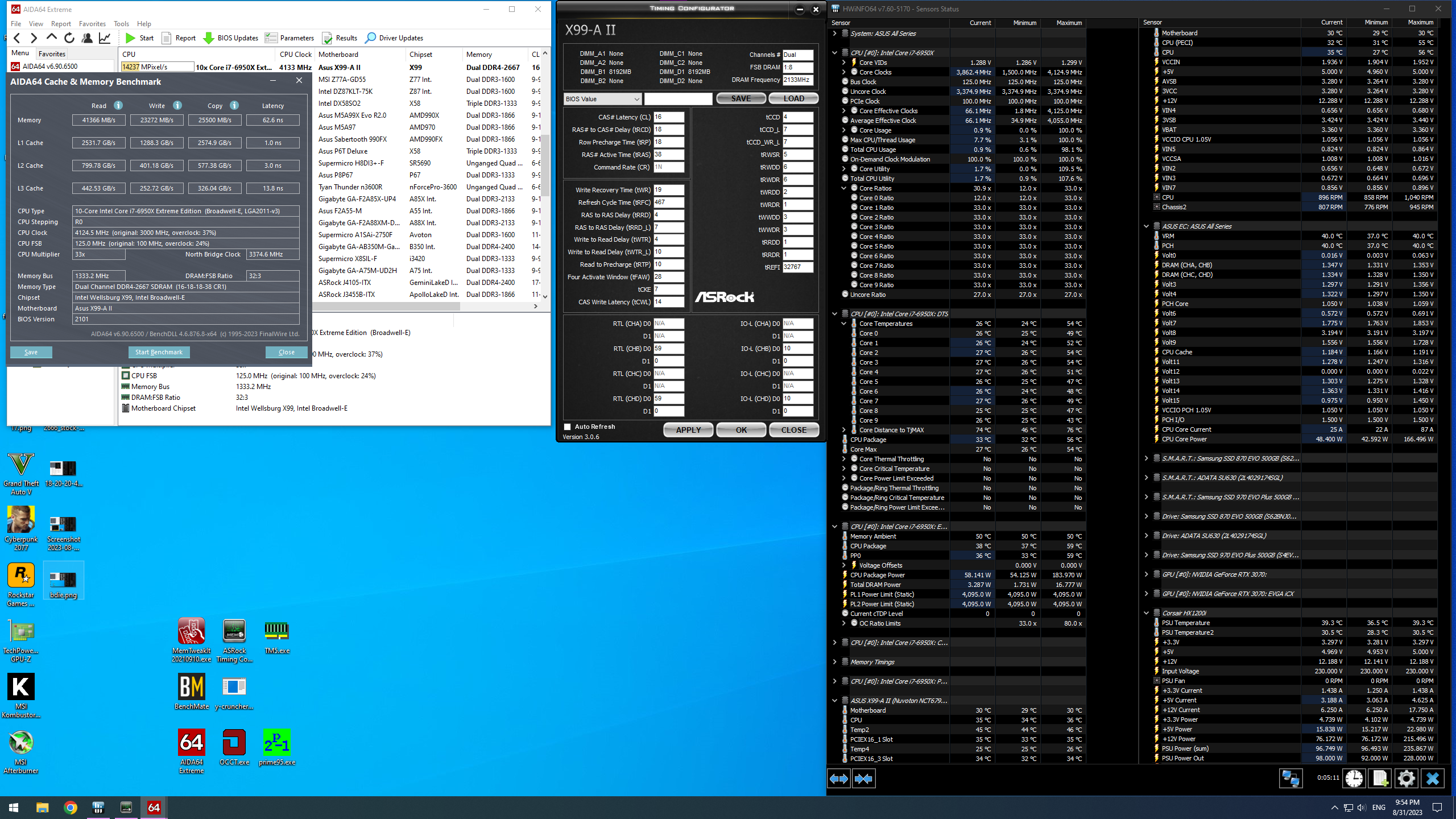Viewport: 1456px width, 819px height.
Task: Click HWiNFO expand columns arrows icon
Action: tap(839, 779)
